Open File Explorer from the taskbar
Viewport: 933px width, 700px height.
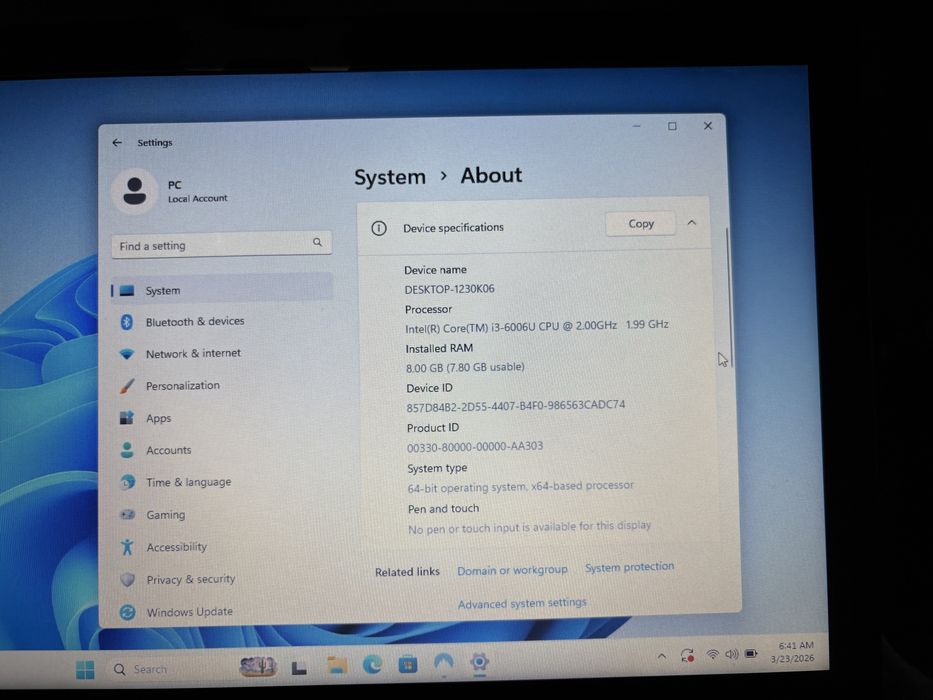point(336,665)
